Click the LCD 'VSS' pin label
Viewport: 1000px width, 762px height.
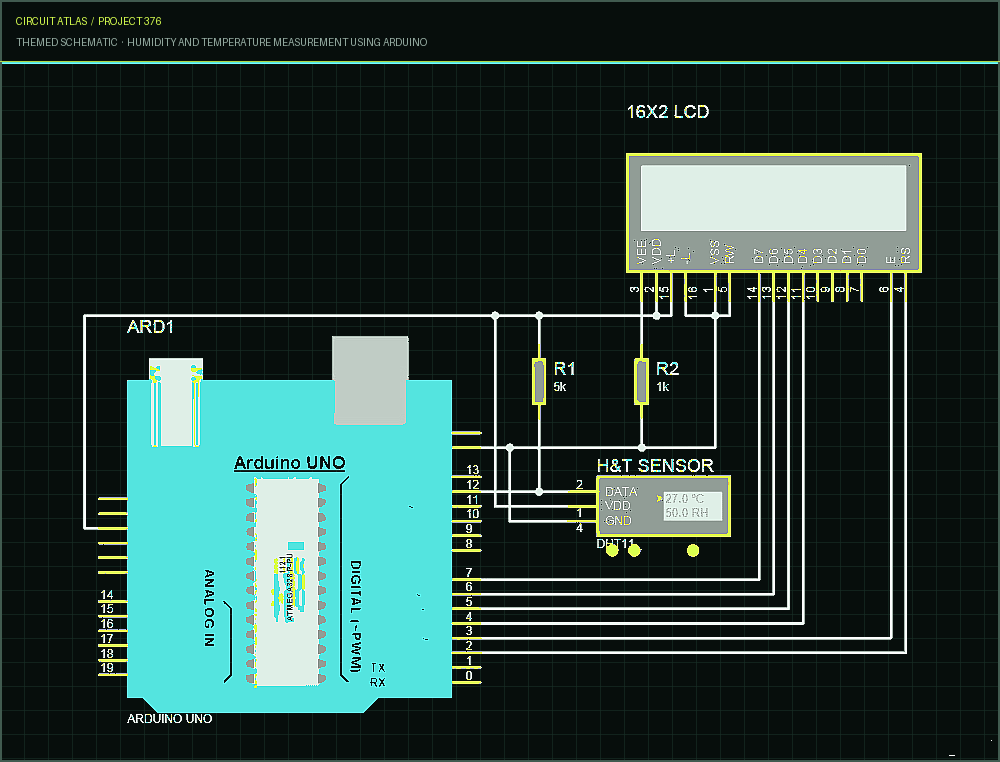(x=715, y=253)
